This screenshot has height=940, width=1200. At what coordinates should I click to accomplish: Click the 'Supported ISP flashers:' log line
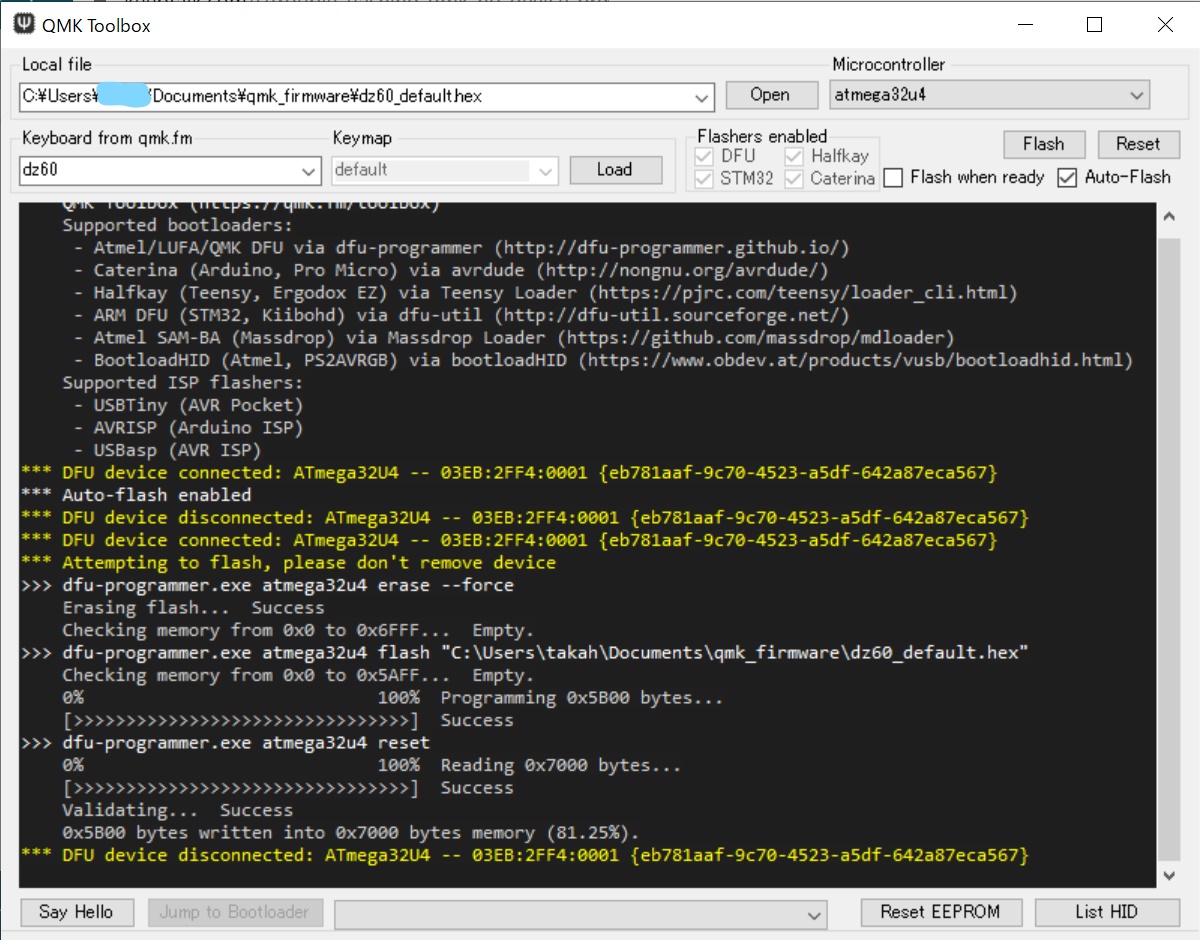click(183, 383)
